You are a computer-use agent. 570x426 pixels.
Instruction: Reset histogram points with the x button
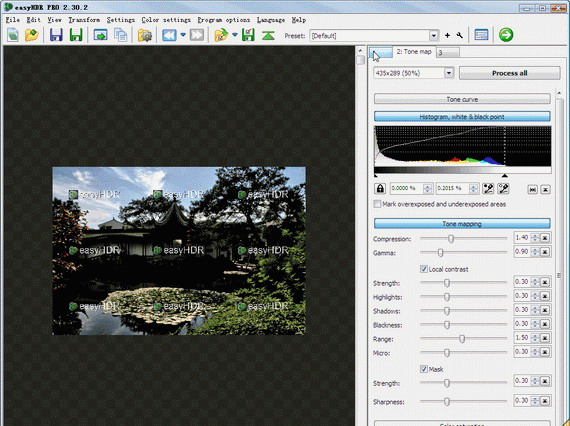pyautogui.click(x=545, y=189)
